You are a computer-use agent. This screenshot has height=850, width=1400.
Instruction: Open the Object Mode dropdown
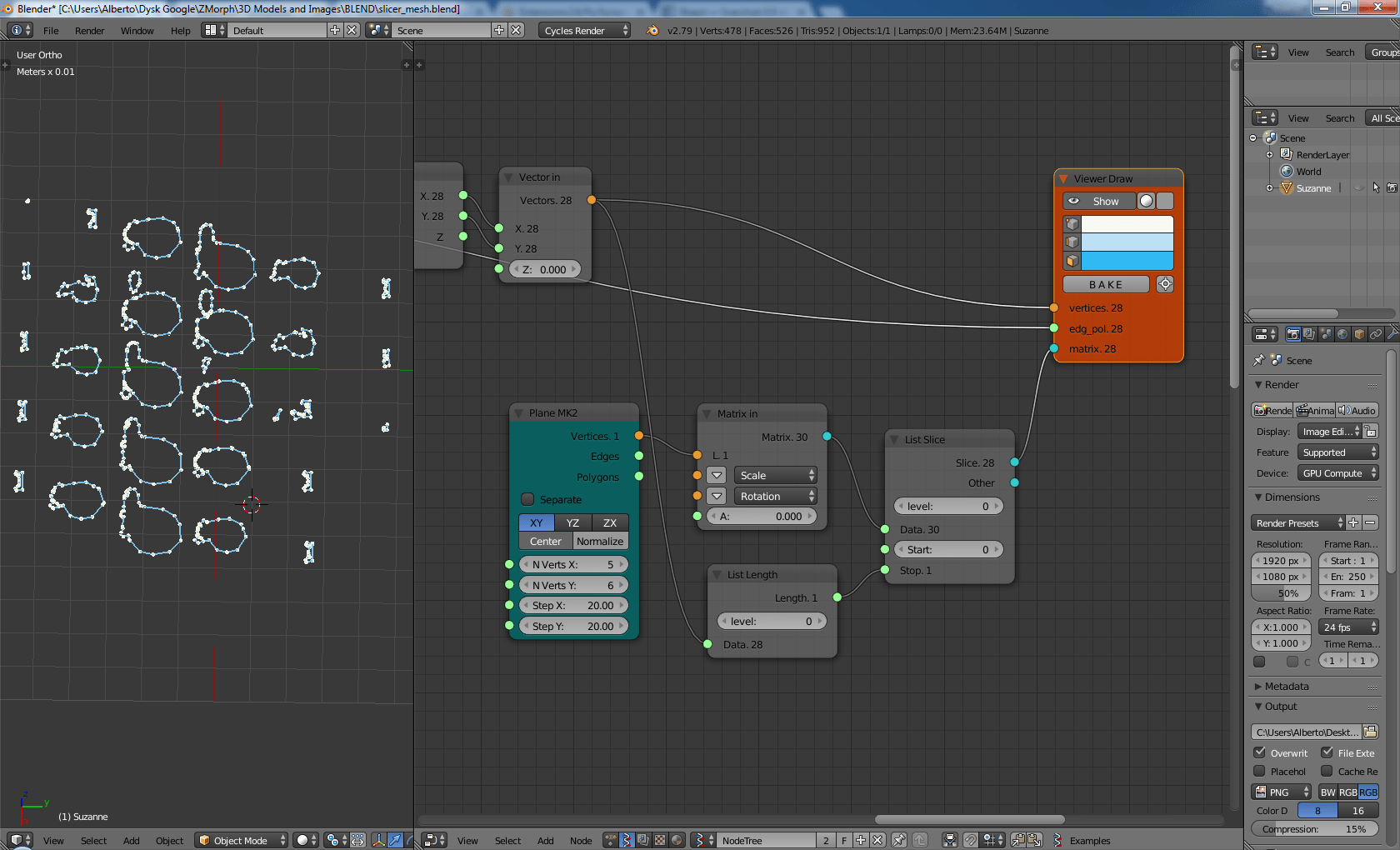coord(242,840)
